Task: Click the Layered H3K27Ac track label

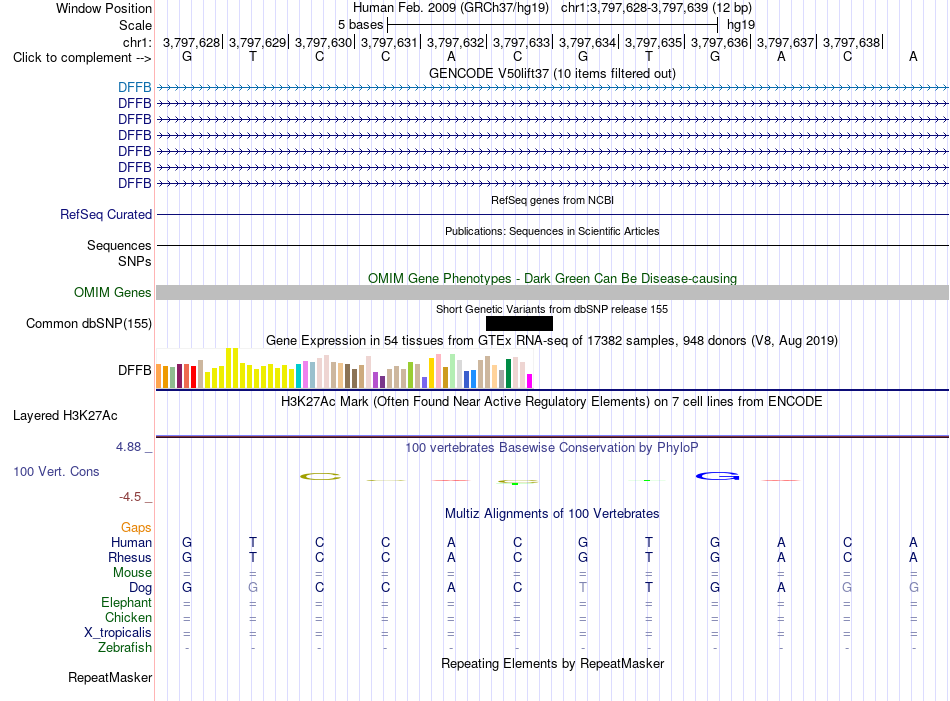Action: tap(65, 416)
